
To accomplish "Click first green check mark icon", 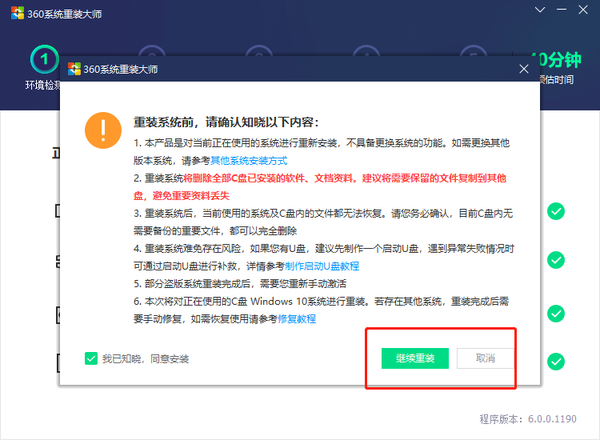I will [x=556, y=211].
